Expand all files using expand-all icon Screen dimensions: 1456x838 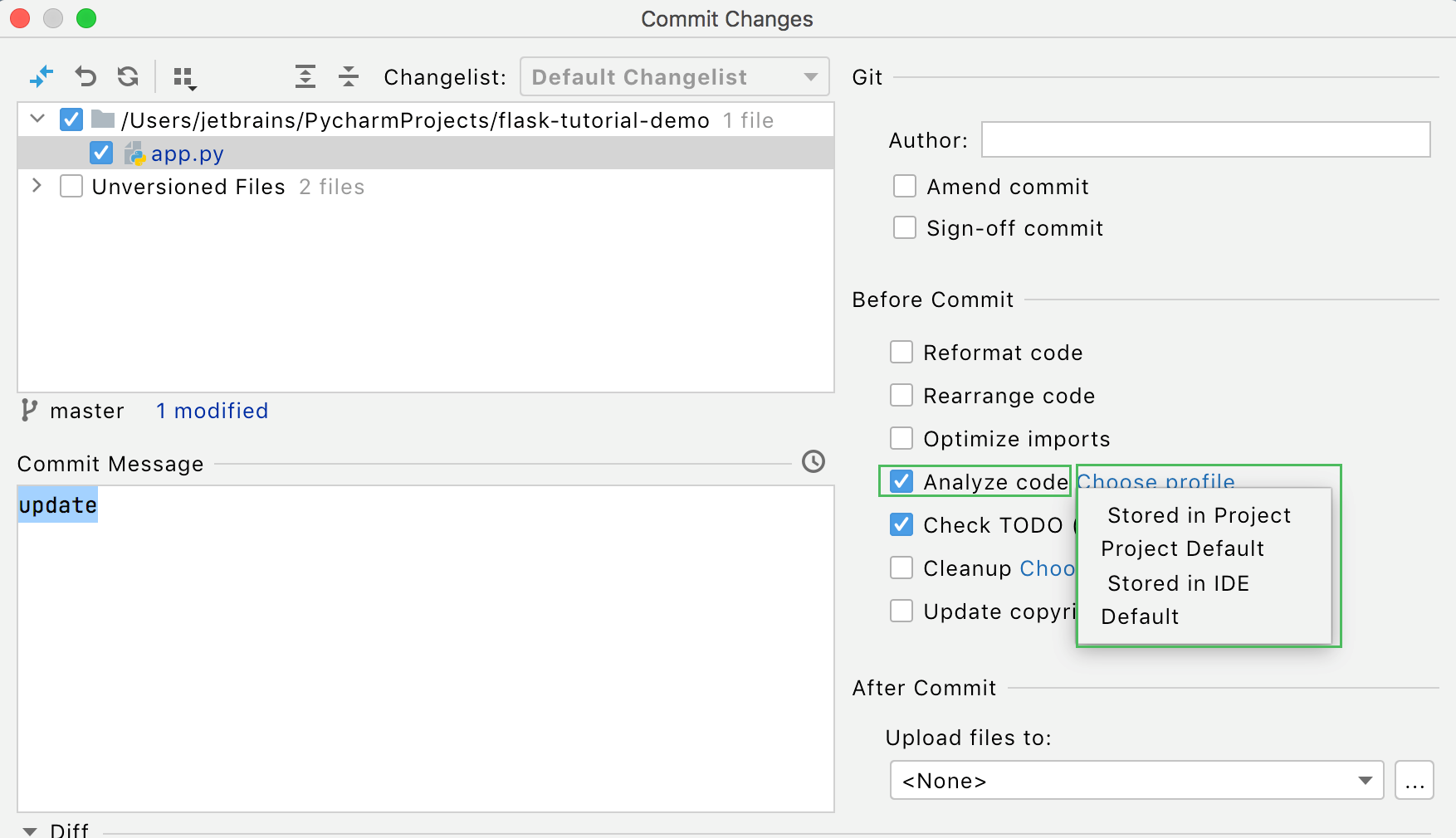[x=305, y=76]
